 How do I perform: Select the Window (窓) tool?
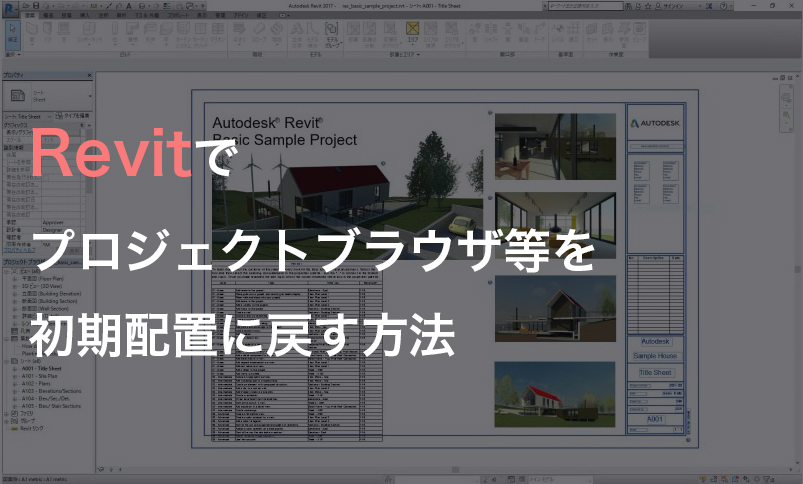pos(64,33)
